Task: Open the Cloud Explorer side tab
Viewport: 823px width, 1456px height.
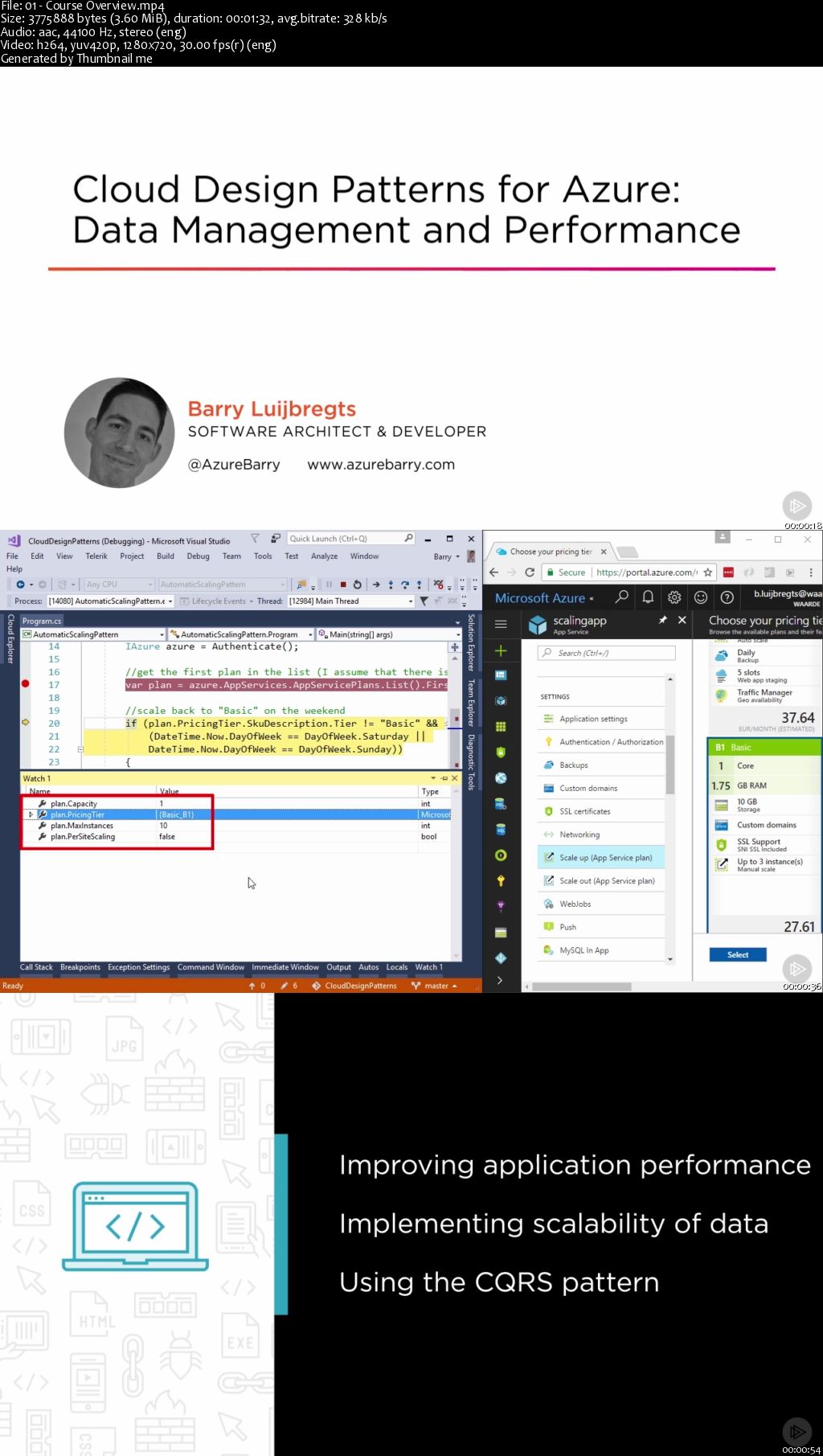Action: click(10, 639)
